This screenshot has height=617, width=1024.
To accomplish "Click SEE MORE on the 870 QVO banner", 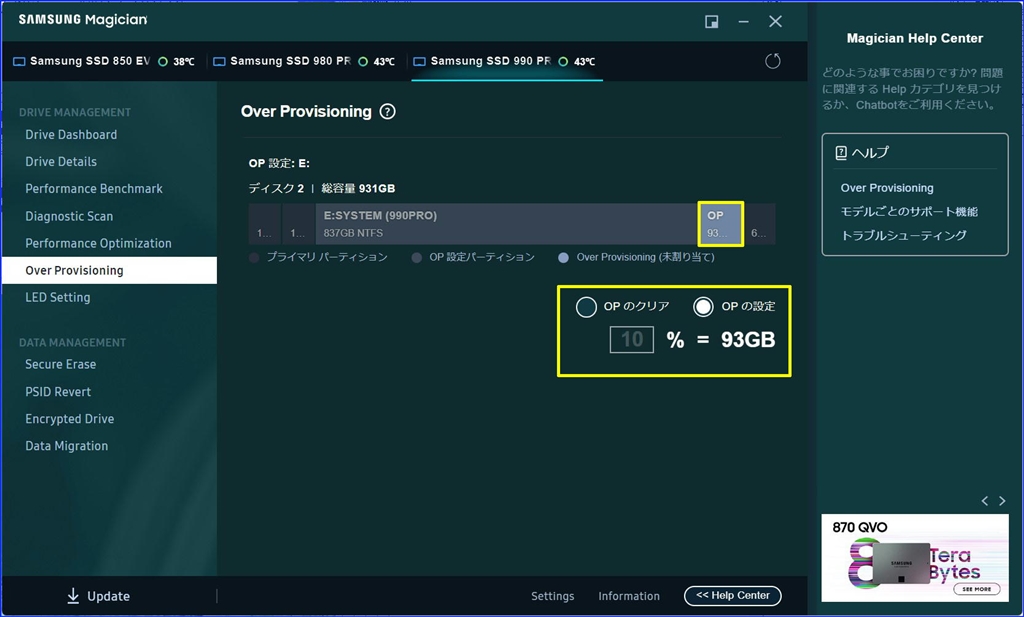I will pos(976,589).
